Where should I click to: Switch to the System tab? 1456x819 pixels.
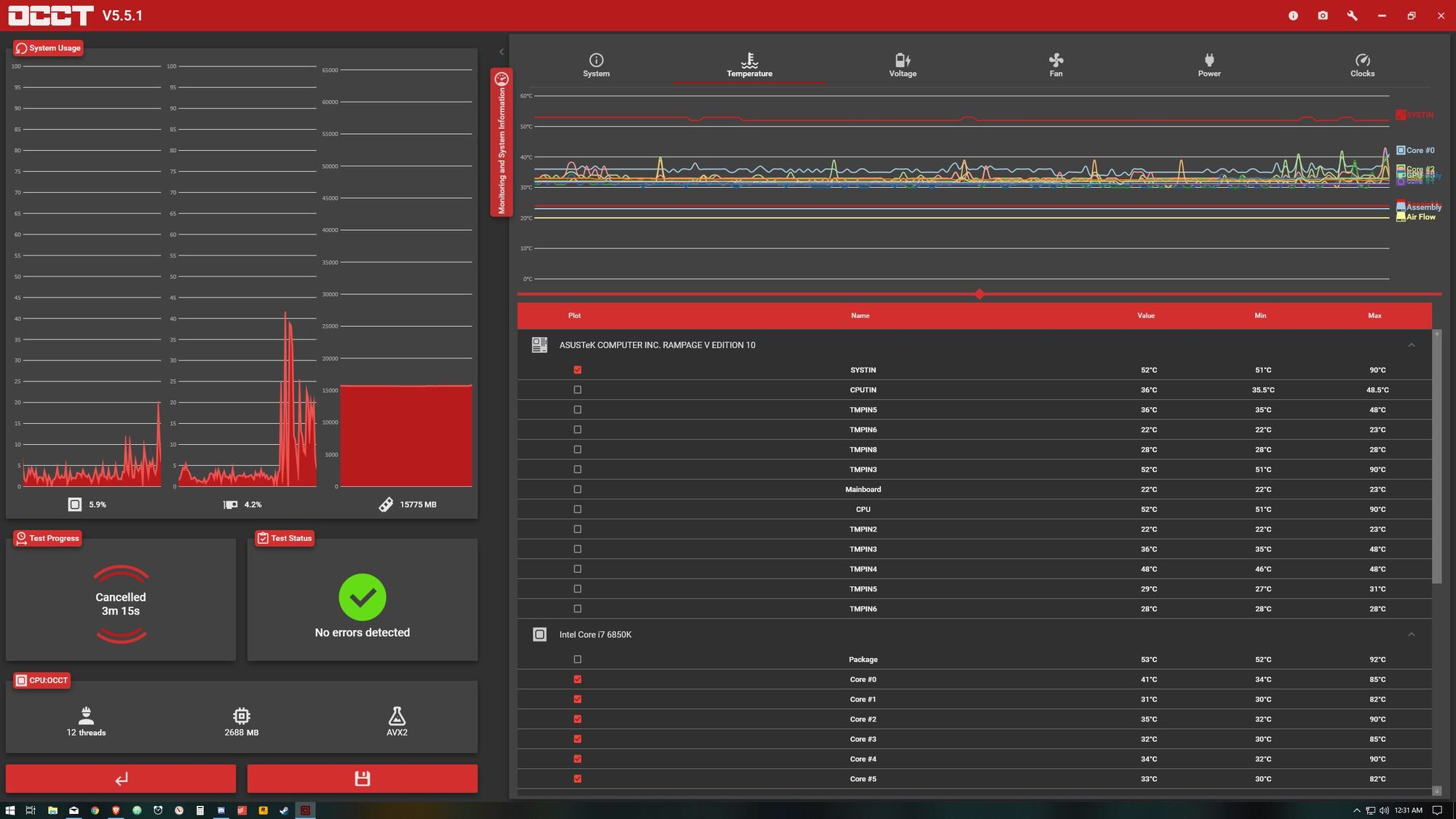(596, 66)
